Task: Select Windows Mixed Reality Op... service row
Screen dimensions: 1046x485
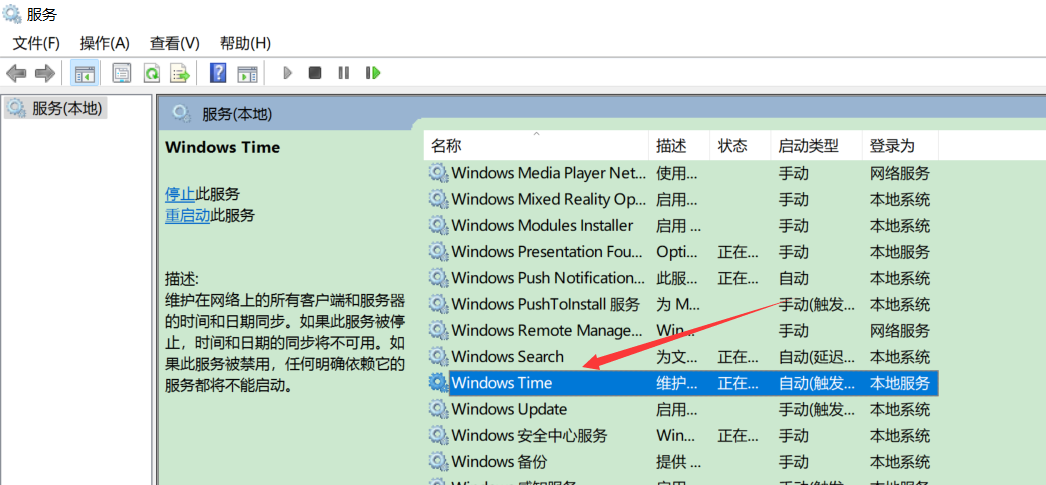Action: 681,199
